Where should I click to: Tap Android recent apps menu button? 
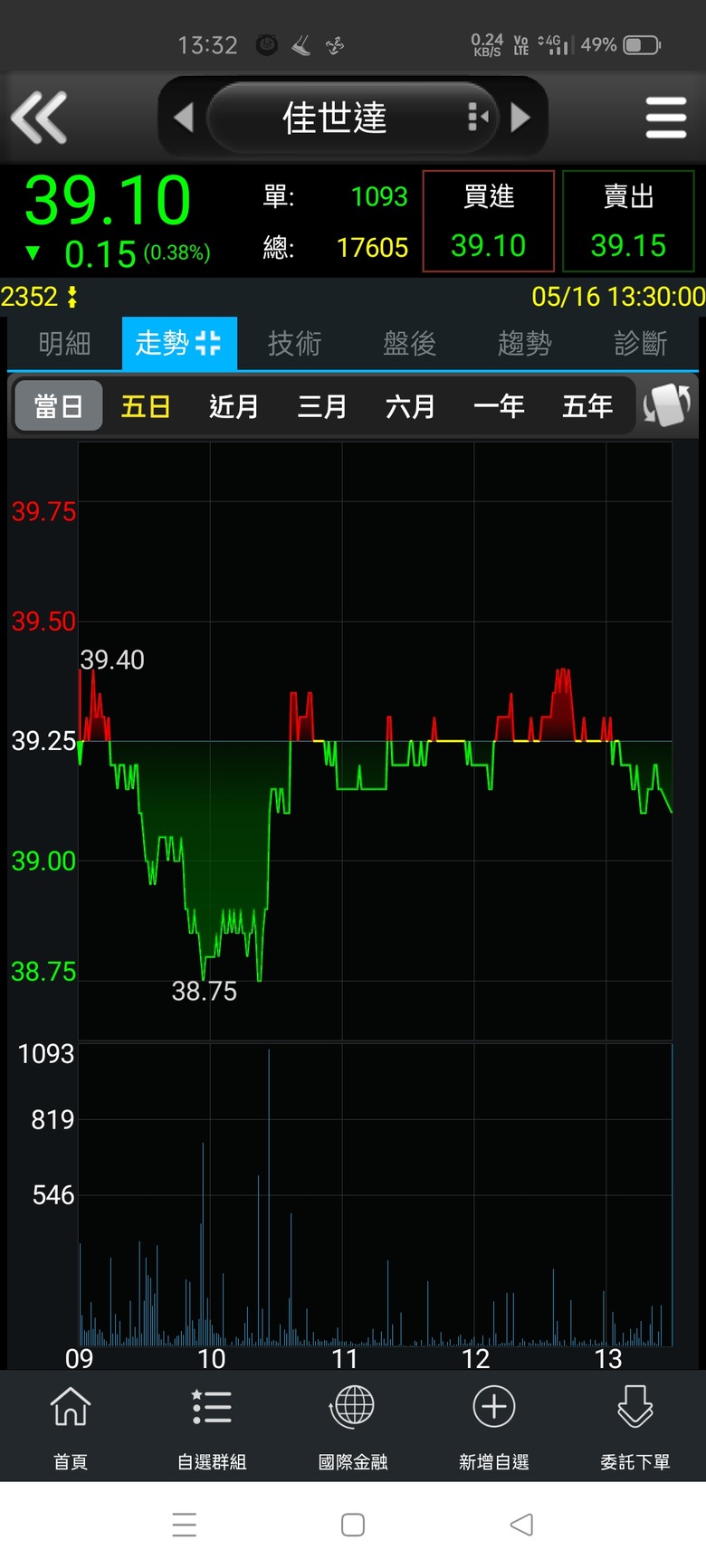tap(185, 1525)
